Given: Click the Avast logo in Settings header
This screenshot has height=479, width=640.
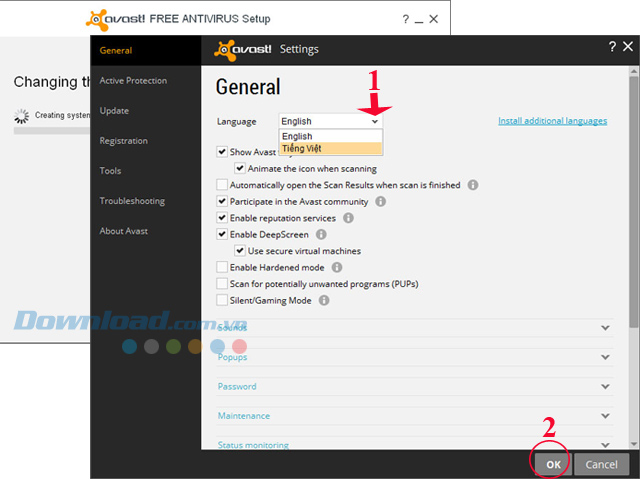Looking at the screenshot, I should [x=242, y=50].
